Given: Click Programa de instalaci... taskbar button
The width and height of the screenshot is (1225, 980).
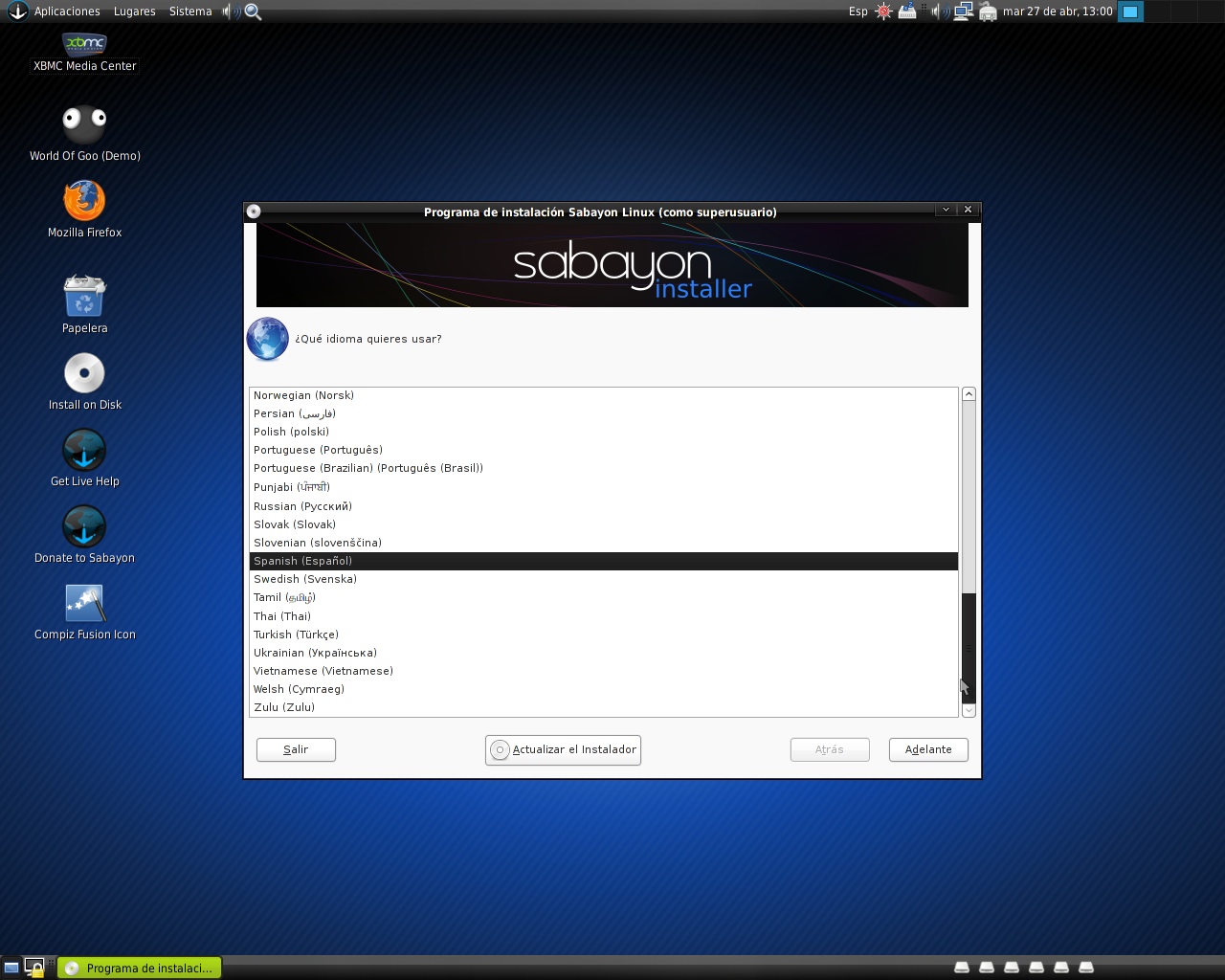Looking at the screenshot, I should pos(140,968).
